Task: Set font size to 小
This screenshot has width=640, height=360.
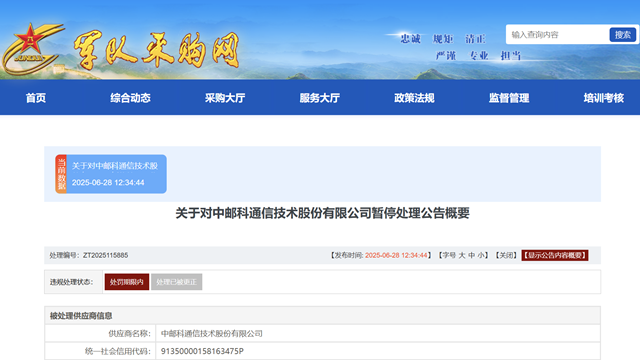Action: (481, 256)
